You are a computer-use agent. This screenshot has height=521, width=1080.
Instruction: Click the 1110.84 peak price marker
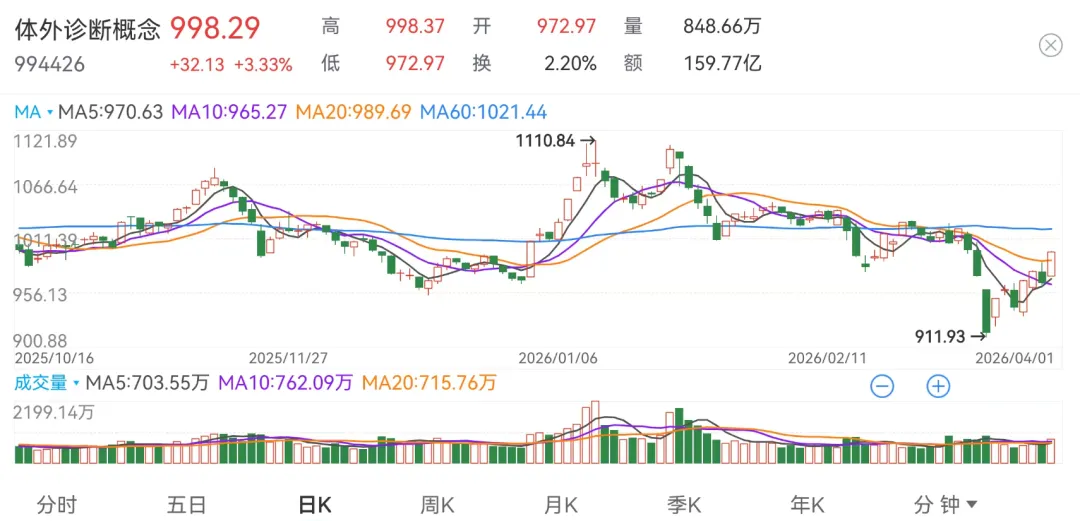click(x=555, y=141)
